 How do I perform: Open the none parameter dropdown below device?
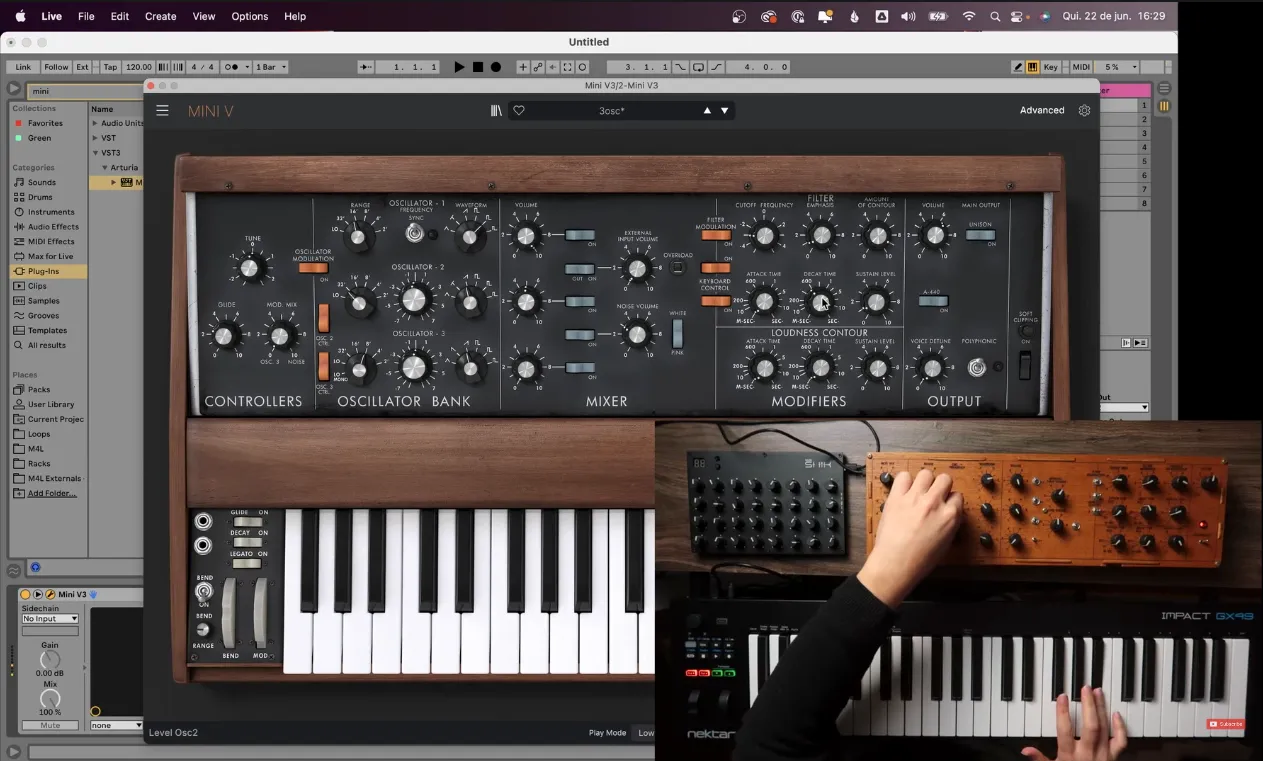(x=116, y=725)
